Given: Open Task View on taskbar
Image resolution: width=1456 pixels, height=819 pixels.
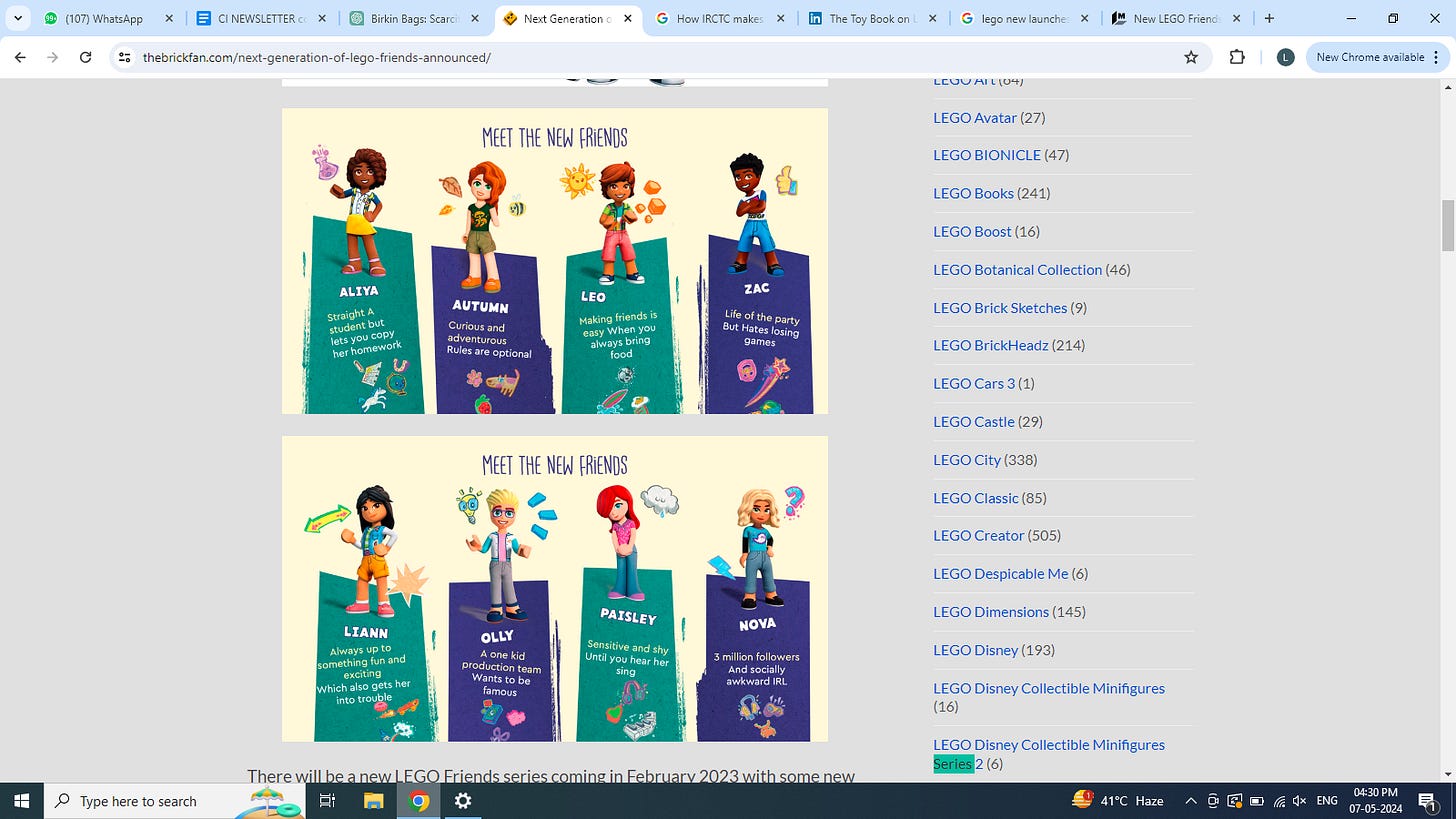Looking at the screenshot, I should 327,800.
